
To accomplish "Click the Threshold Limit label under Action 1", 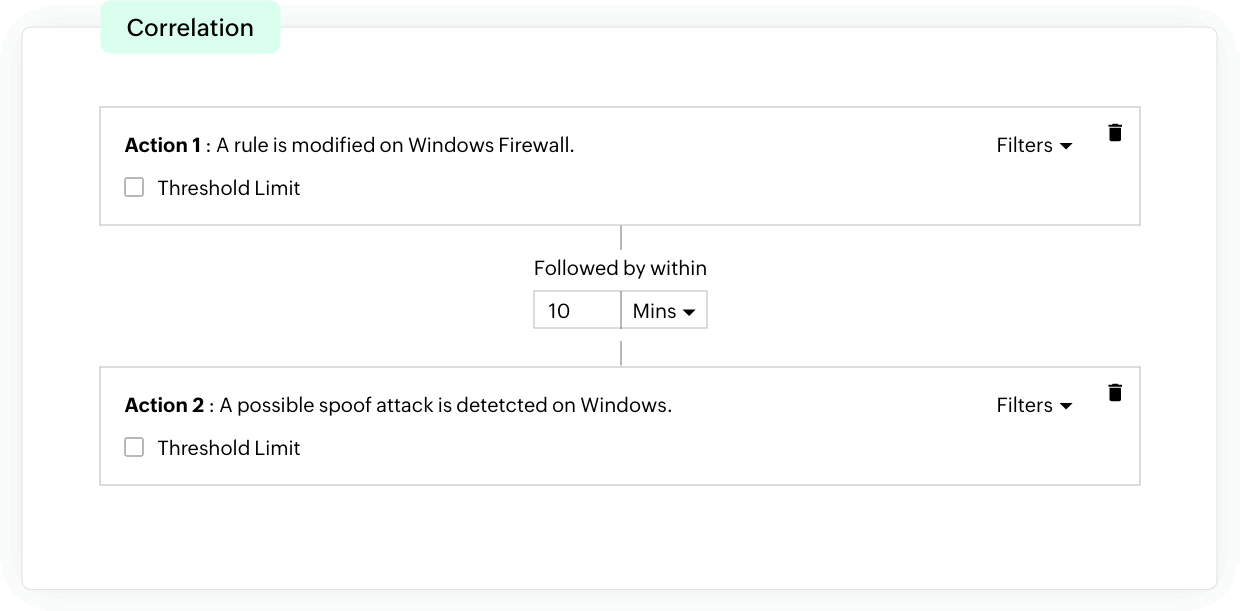I will (229, 188).
